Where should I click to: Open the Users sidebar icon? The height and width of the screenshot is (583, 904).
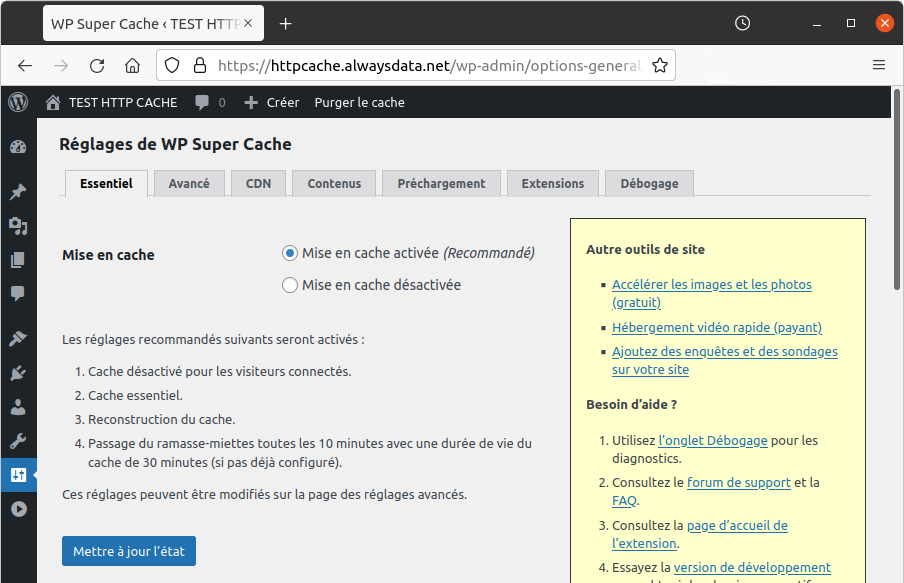[x=18, y=407]
